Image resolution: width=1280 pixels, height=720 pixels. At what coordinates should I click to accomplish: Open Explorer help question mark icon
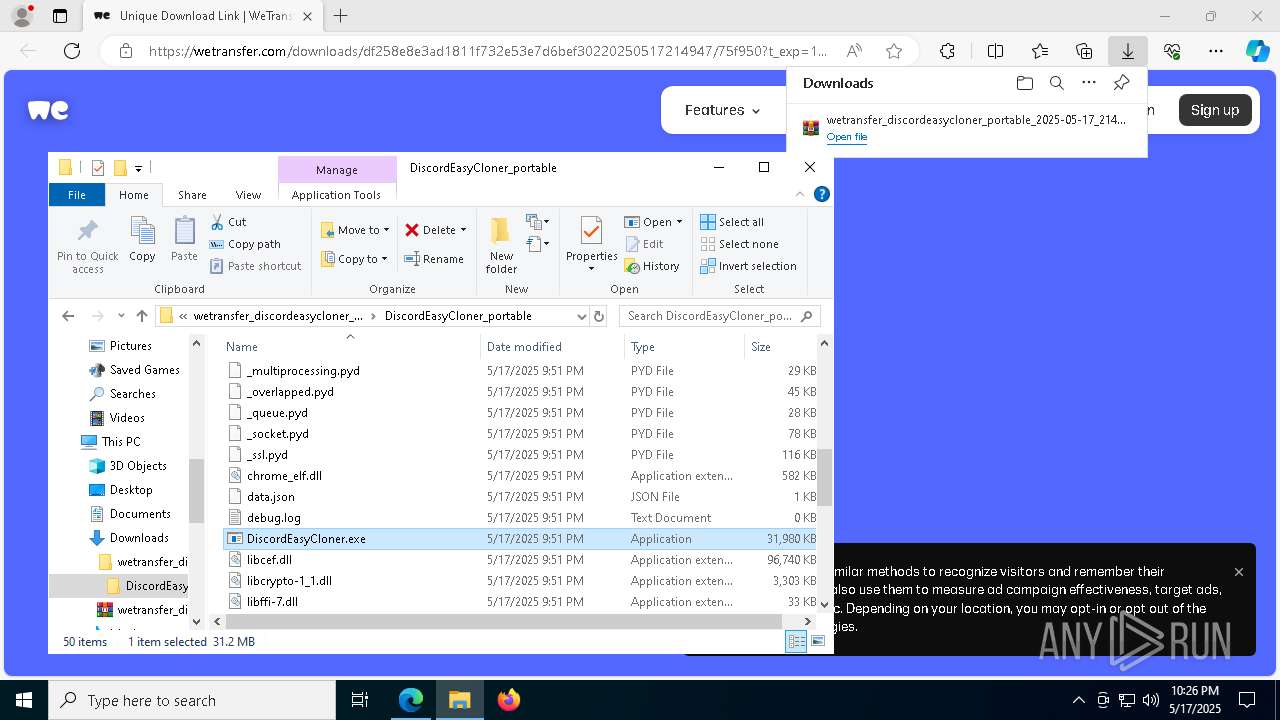click(x=822, y=194)
